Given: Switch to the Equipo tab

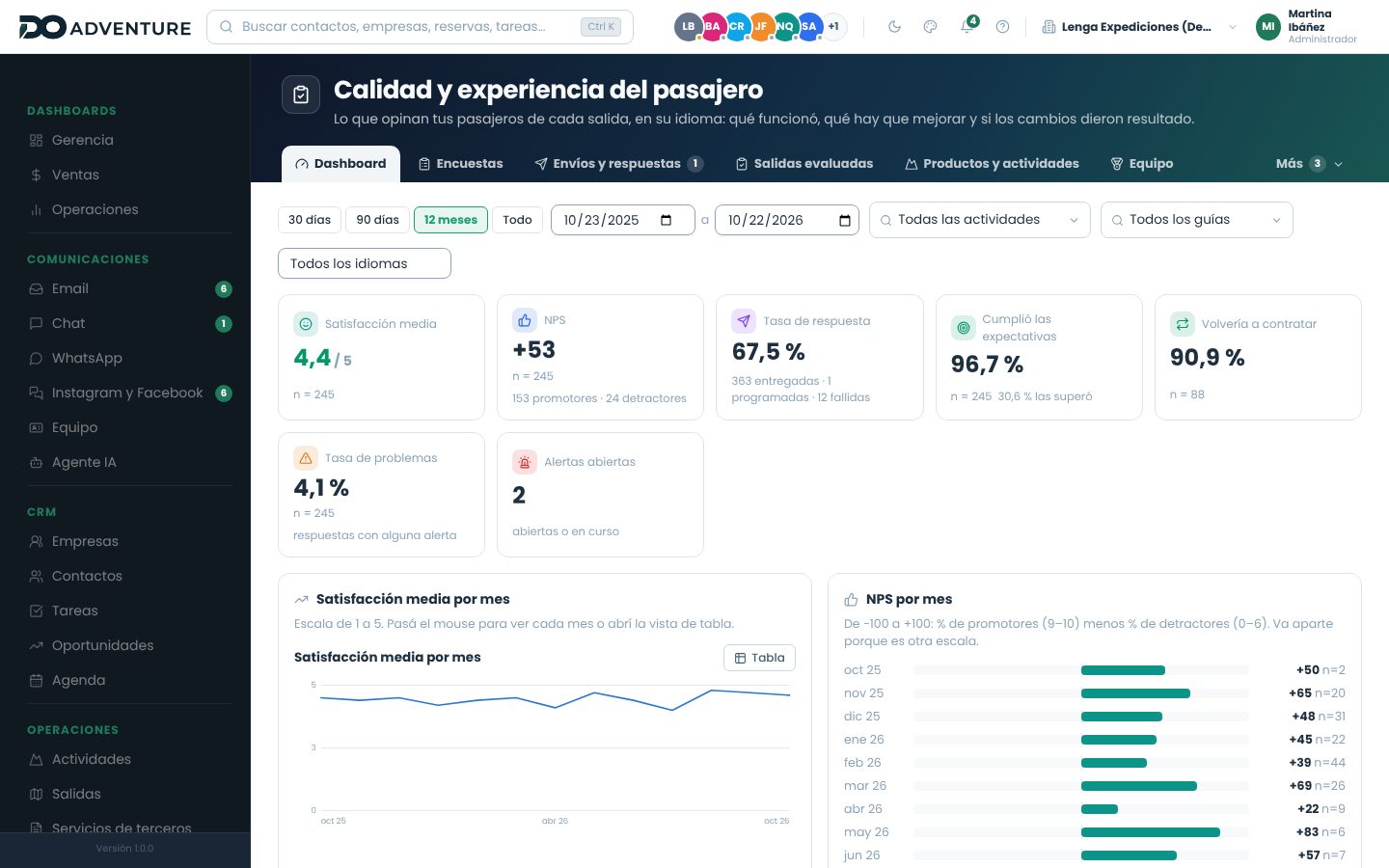Looking at the screenshot, I should (x=1142, y=164).
